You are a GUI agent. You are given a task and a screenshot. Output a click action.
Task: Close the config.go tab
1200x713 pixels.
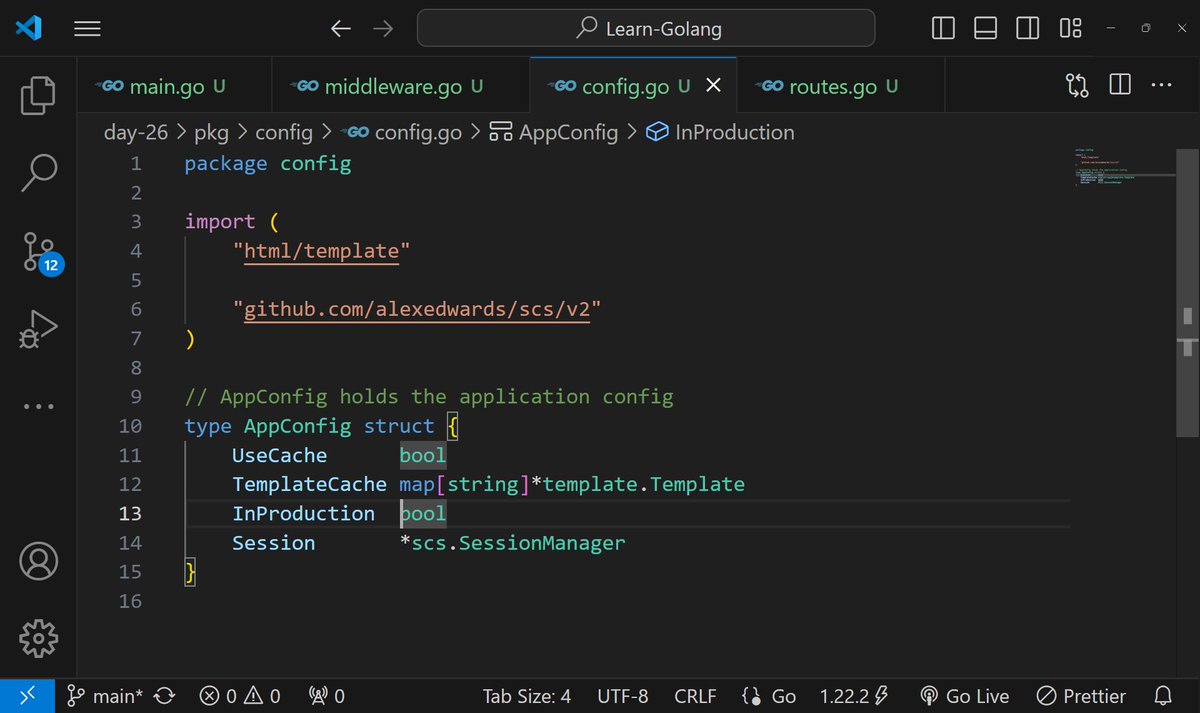click(x=714, y=86)
